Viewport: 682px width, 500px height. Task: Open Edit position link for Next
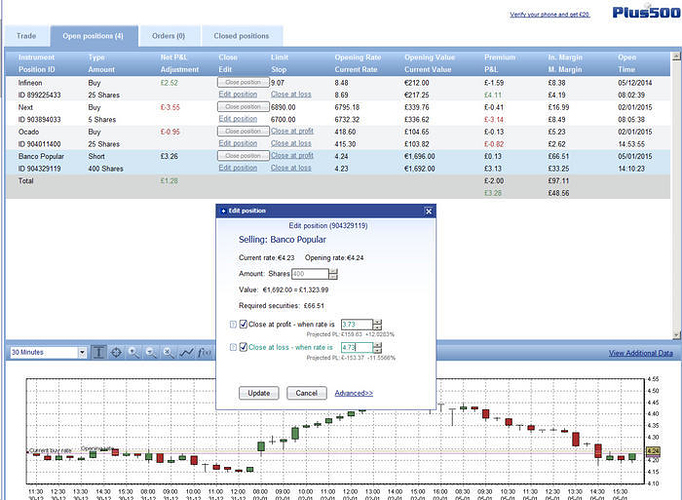[238, 119]
